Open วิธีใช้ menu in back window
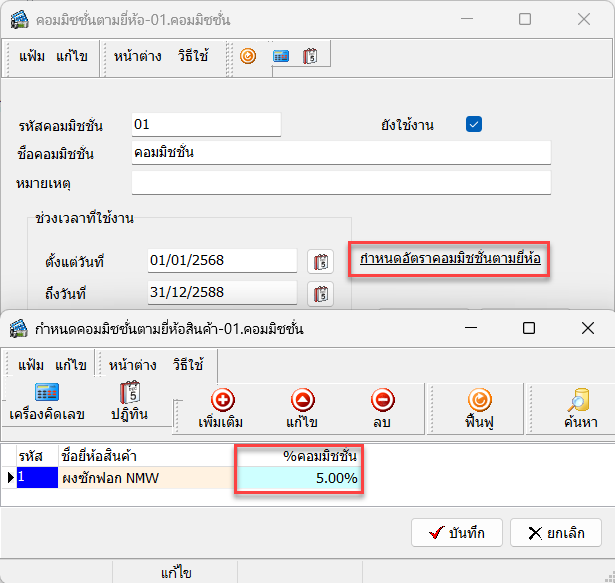Screen dimensions: 615x583 pyautogui.click(x=193, y=56)
